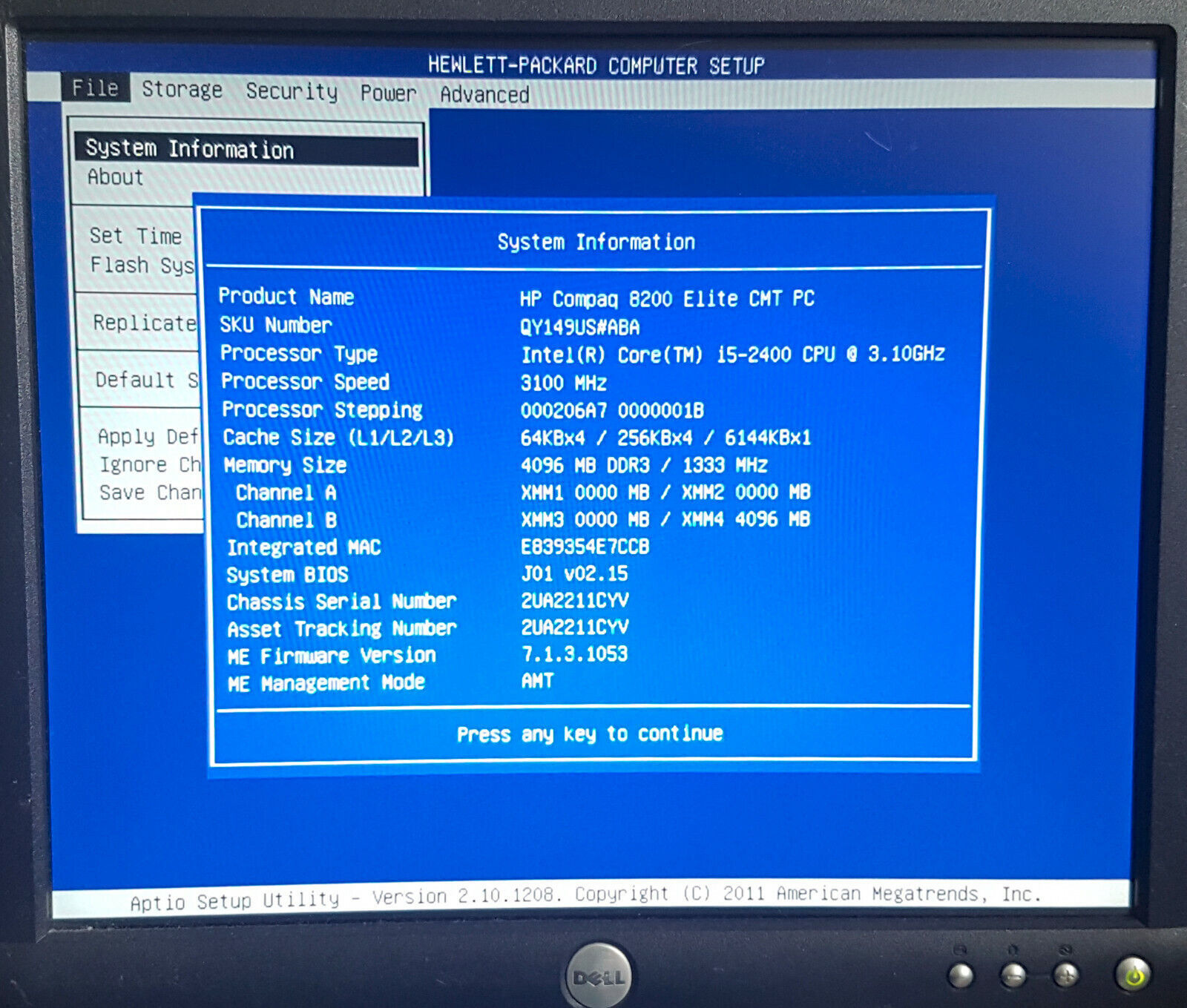Click MAC address E839354E7CCB

tap(585, 547)
